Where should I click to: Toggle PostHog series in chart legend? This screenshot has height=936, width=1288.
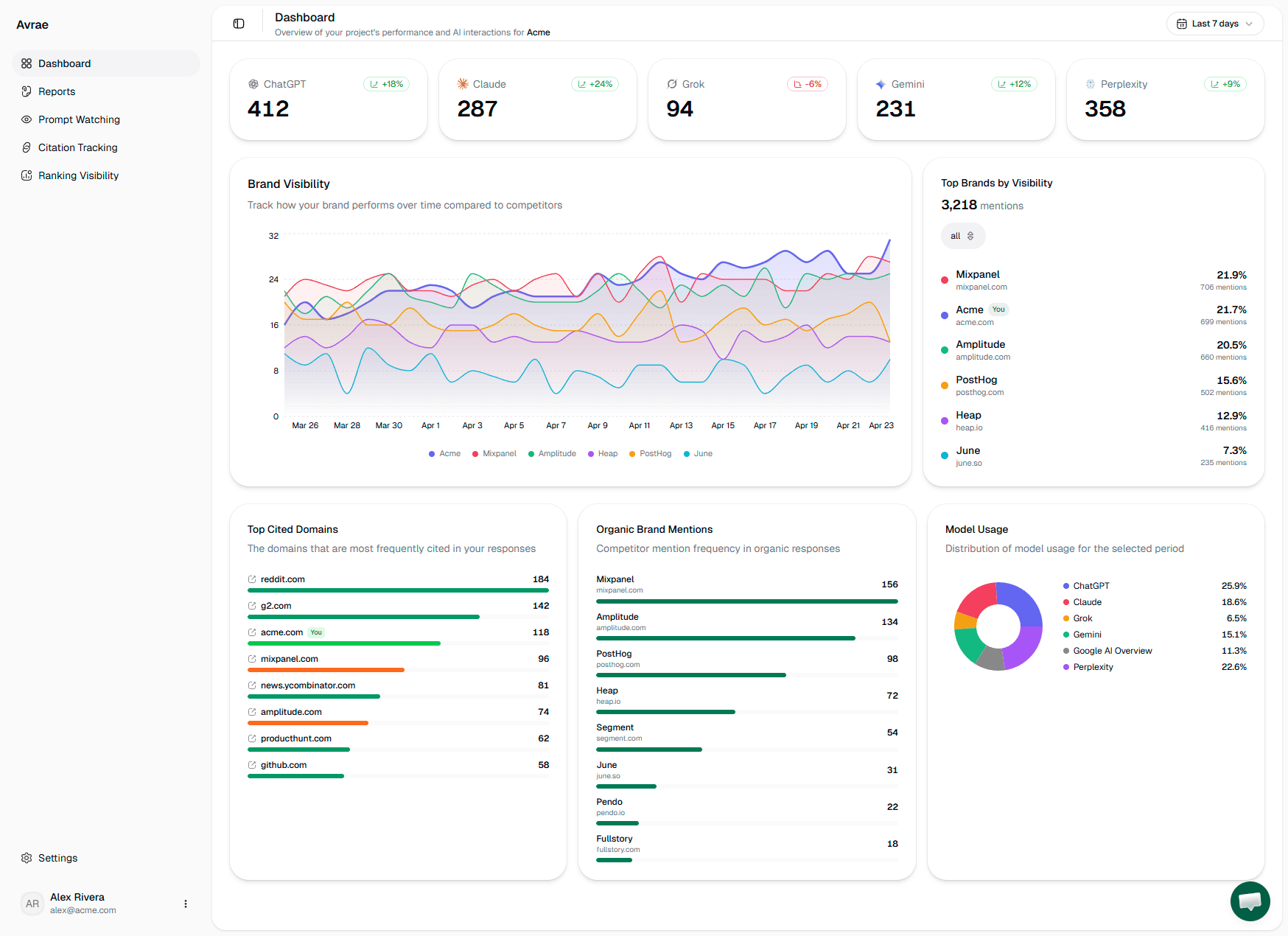(650, 453)
